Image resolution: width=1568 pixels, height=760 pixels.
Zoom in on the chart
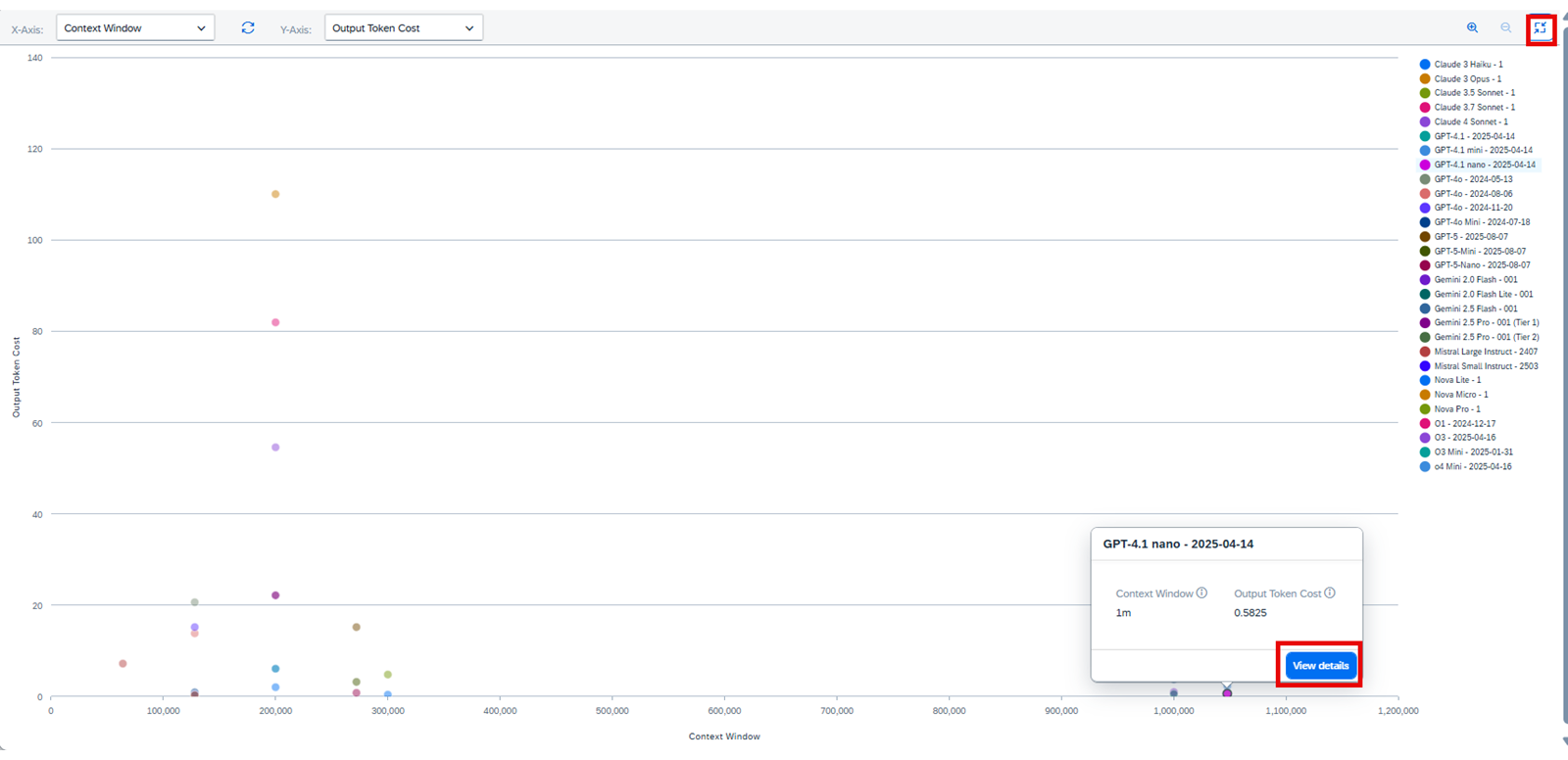tap(1472, 28)
